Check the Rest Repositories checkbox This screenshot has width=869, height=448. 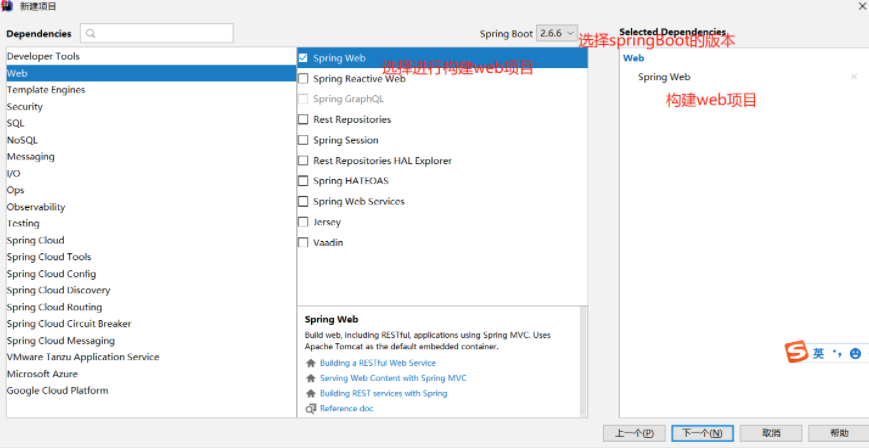[303, 119]
